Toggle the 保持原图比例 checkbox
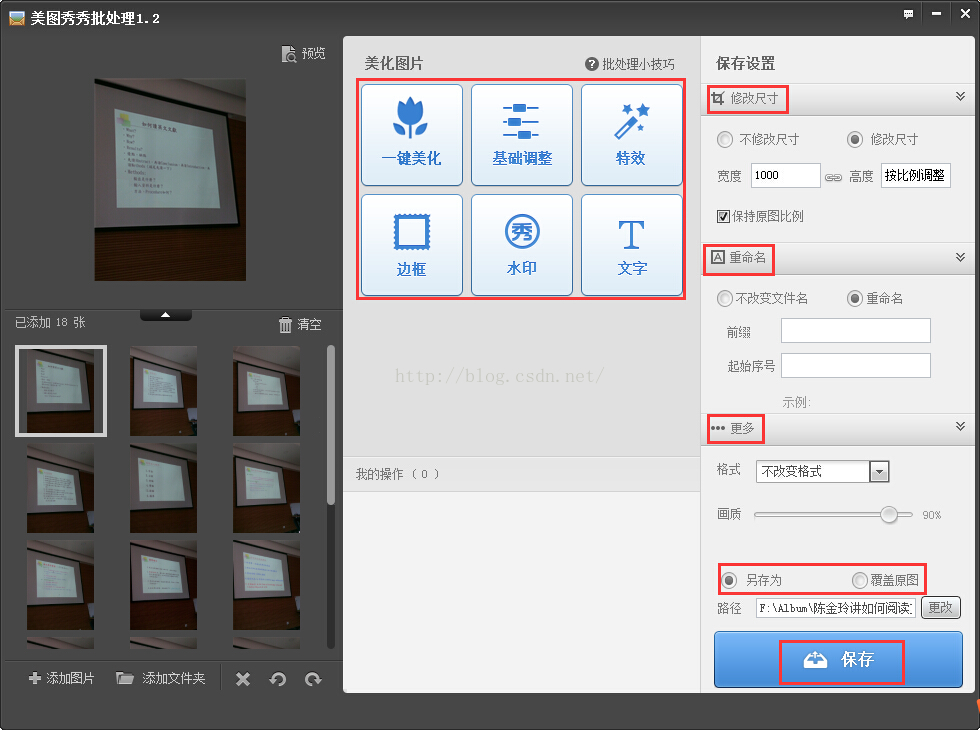Screen dimensions: 980x730 coord(723,216)
